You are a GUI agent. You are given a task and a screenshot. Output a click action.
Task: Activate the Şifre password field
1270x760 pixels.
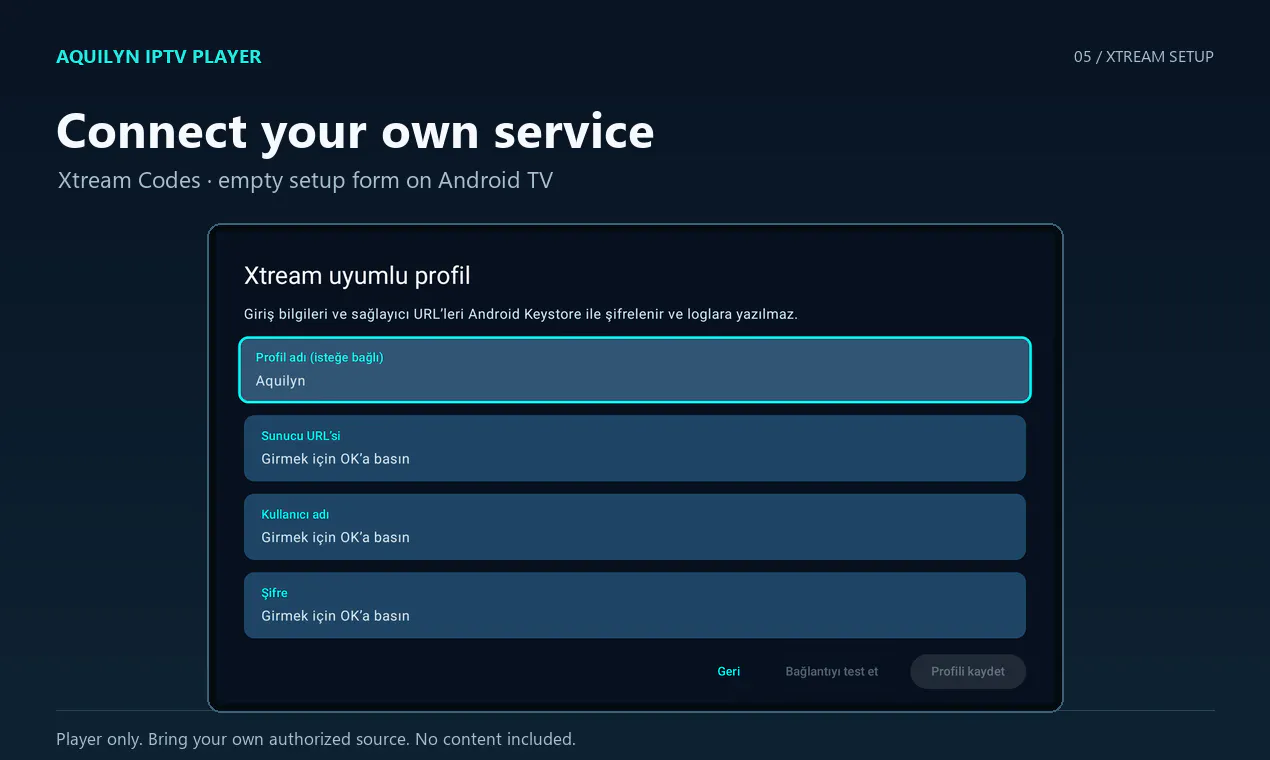635,605
